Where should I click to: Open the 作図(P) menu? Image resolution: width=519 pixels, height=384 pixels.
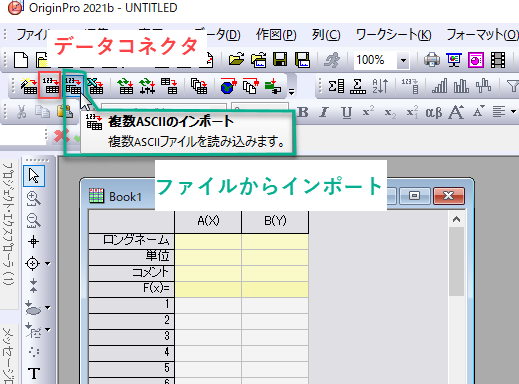pos(276,35)
